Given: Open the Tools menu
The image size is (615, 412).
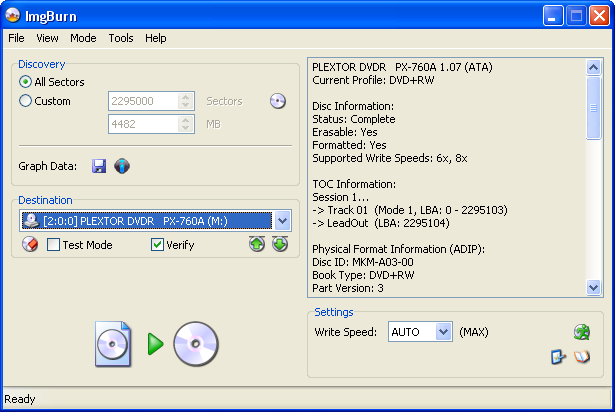Looking at the screenshot, I should [x=121, y=38].
